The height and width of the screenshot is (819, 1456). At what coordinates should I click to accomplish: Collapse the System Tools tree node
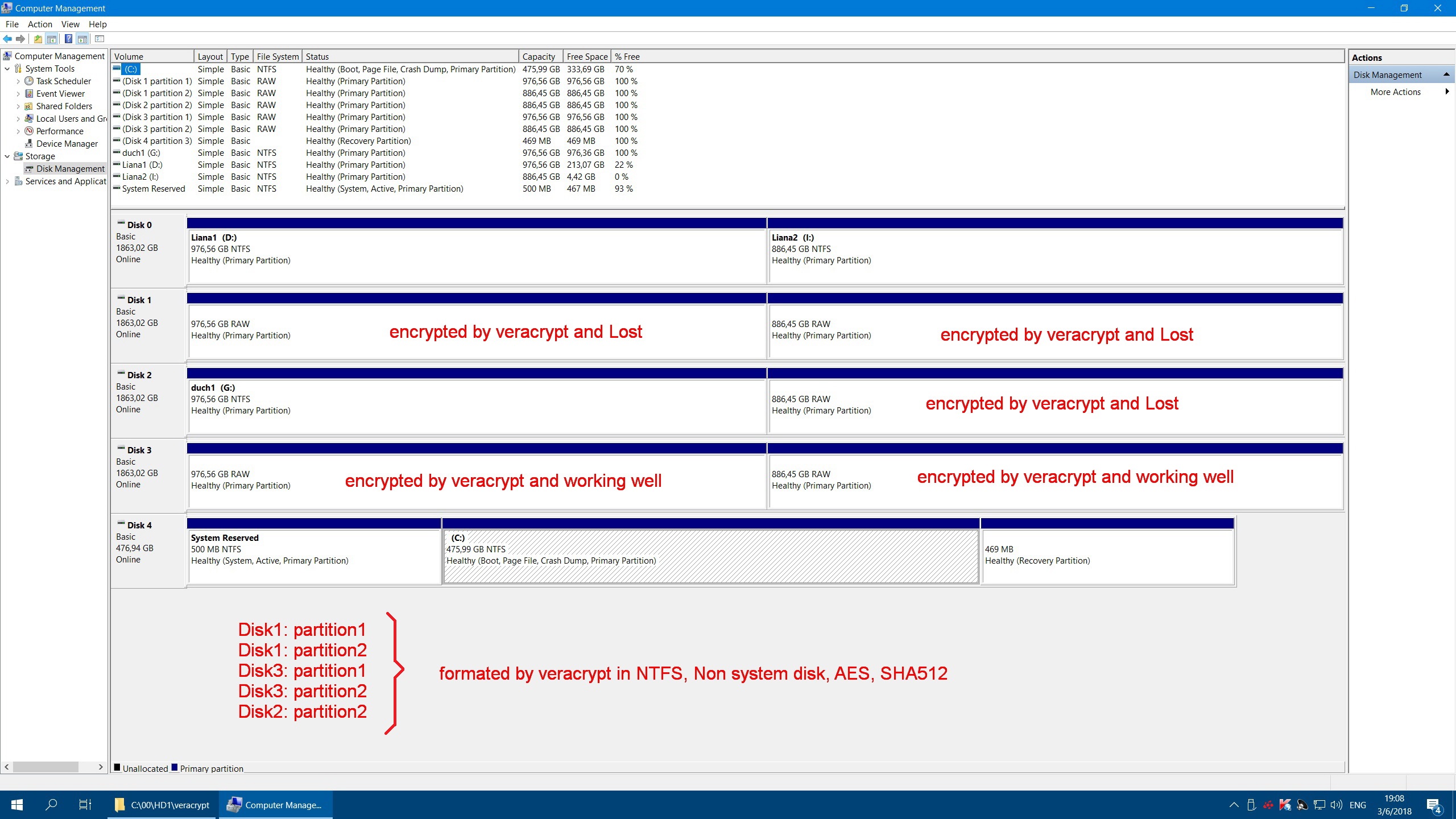tap(7, 69)
